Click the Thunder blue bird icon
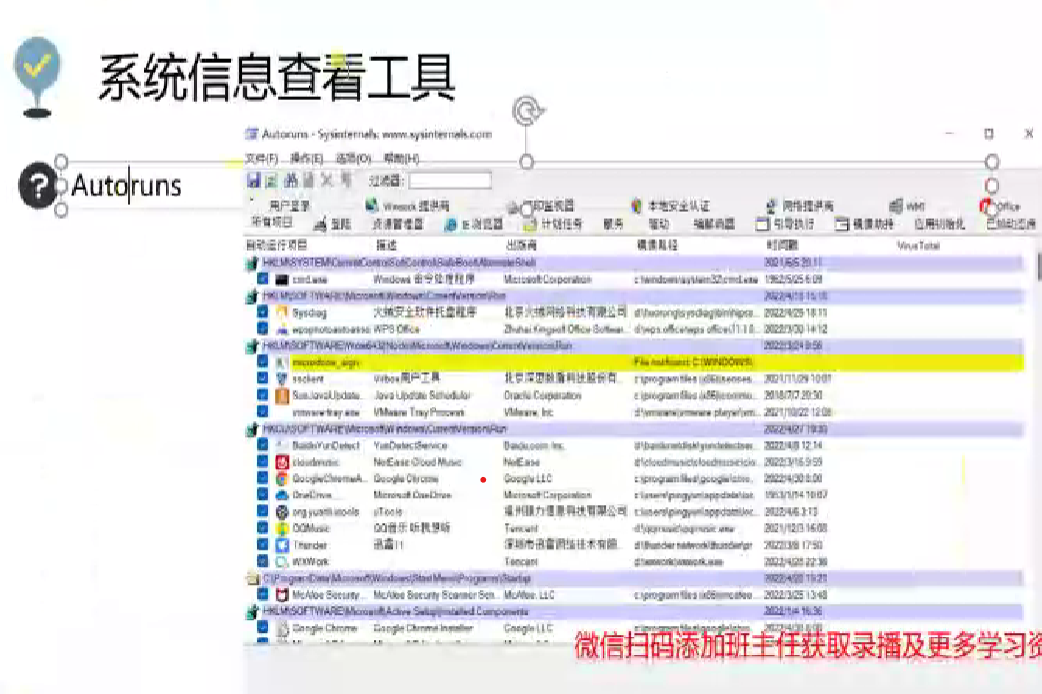The height and width of the screenshot is (694, 1042). 282,545
